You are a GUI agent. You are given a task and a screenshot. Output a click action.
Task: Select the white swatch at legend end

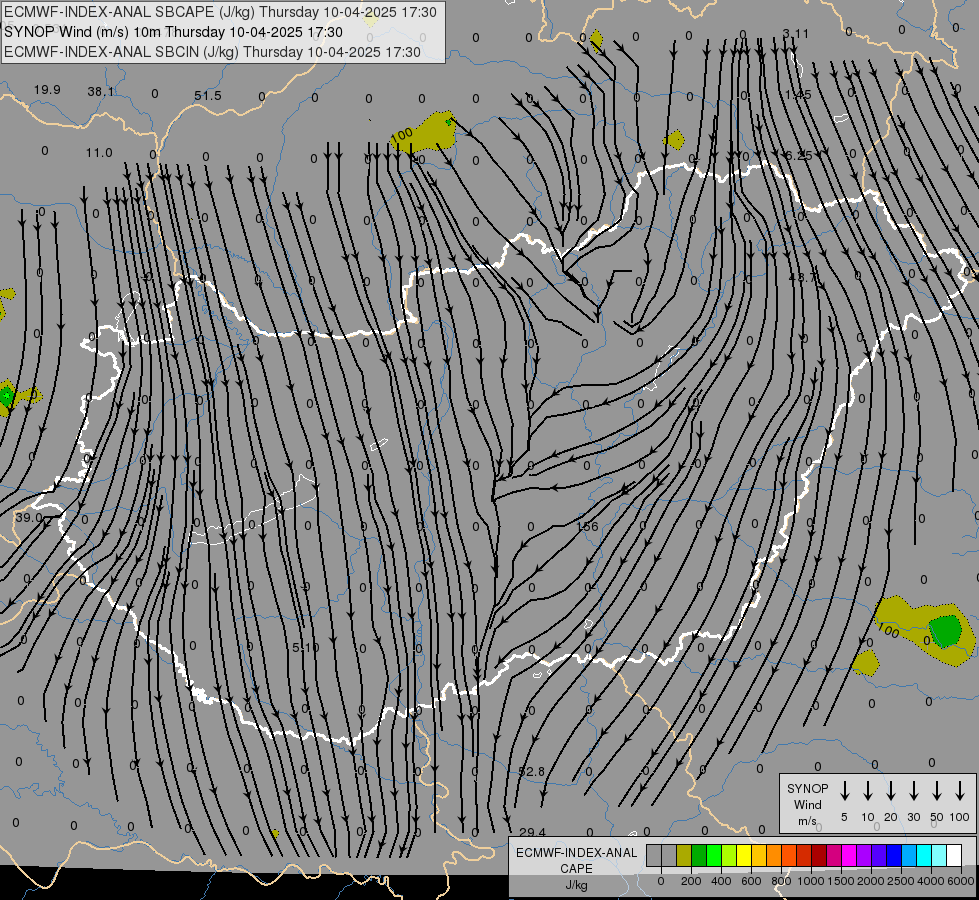(x=954, y=855)
